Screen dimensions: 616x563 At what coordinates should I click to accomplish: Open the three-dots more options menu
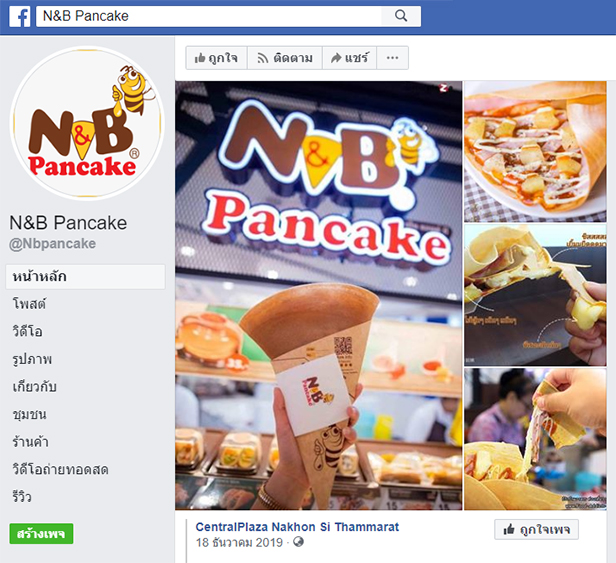coord(392,58)
